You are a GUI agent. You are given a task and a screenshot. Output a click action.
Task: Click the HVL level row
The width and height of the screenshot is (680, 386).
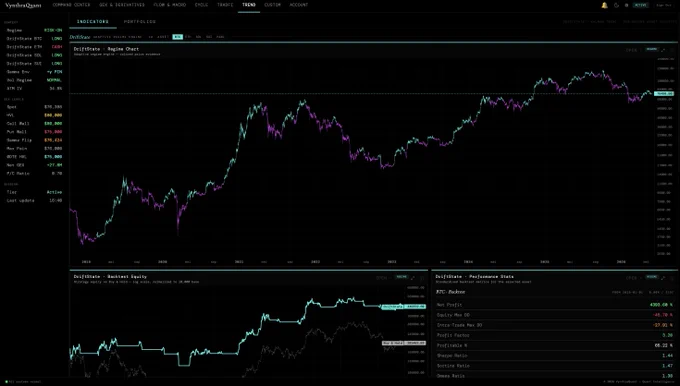click(34, 115)
